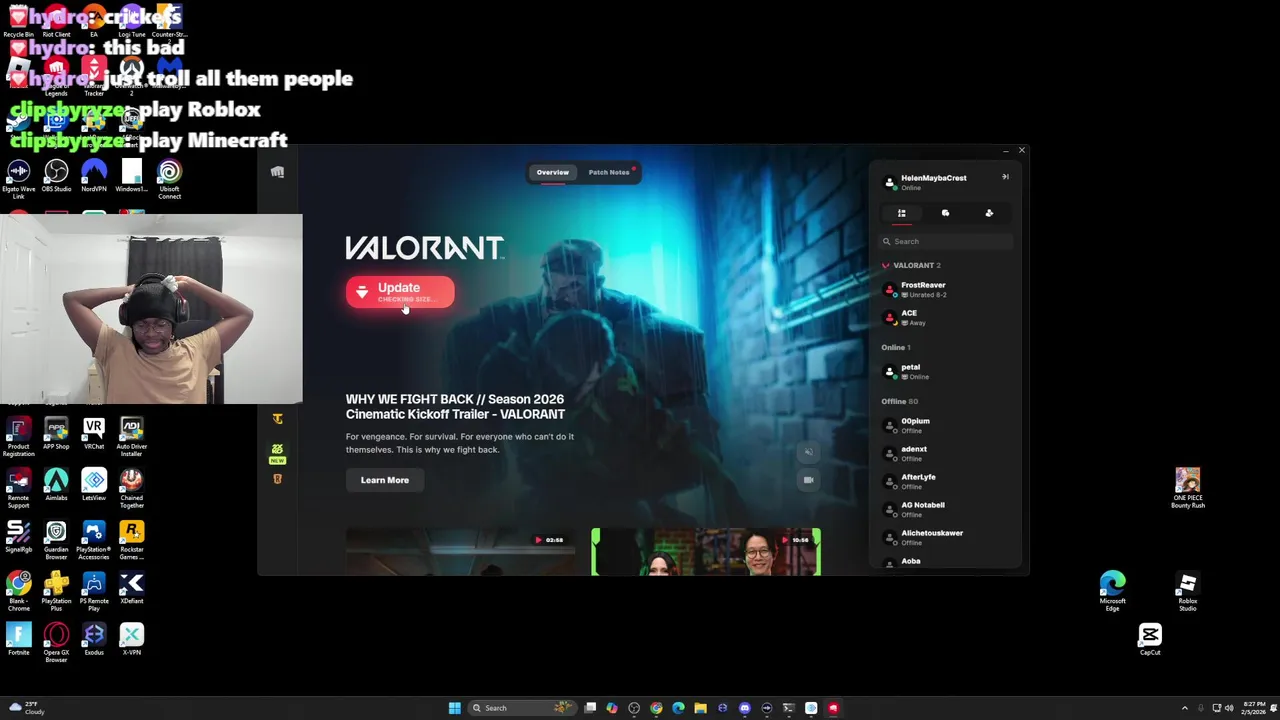Toggle the background video camera icon
Screen dimensions: 1280x720
[809, 480]
